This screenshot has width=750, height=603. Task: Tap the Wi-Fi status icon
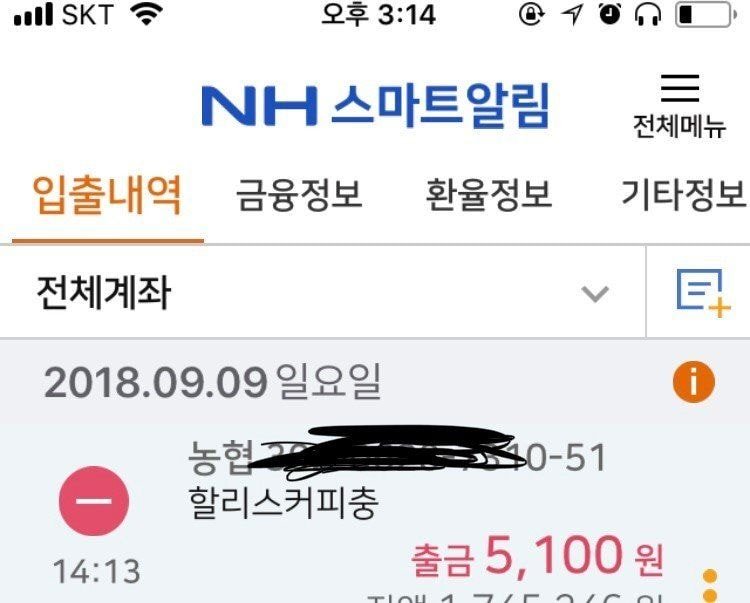coord(146,14)
